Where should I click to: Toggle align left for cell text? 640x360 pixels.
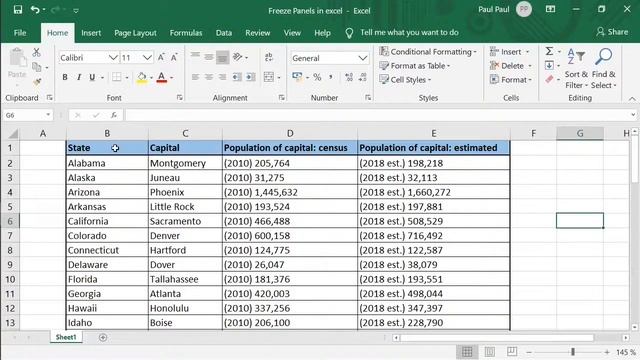tap(195, 77)
